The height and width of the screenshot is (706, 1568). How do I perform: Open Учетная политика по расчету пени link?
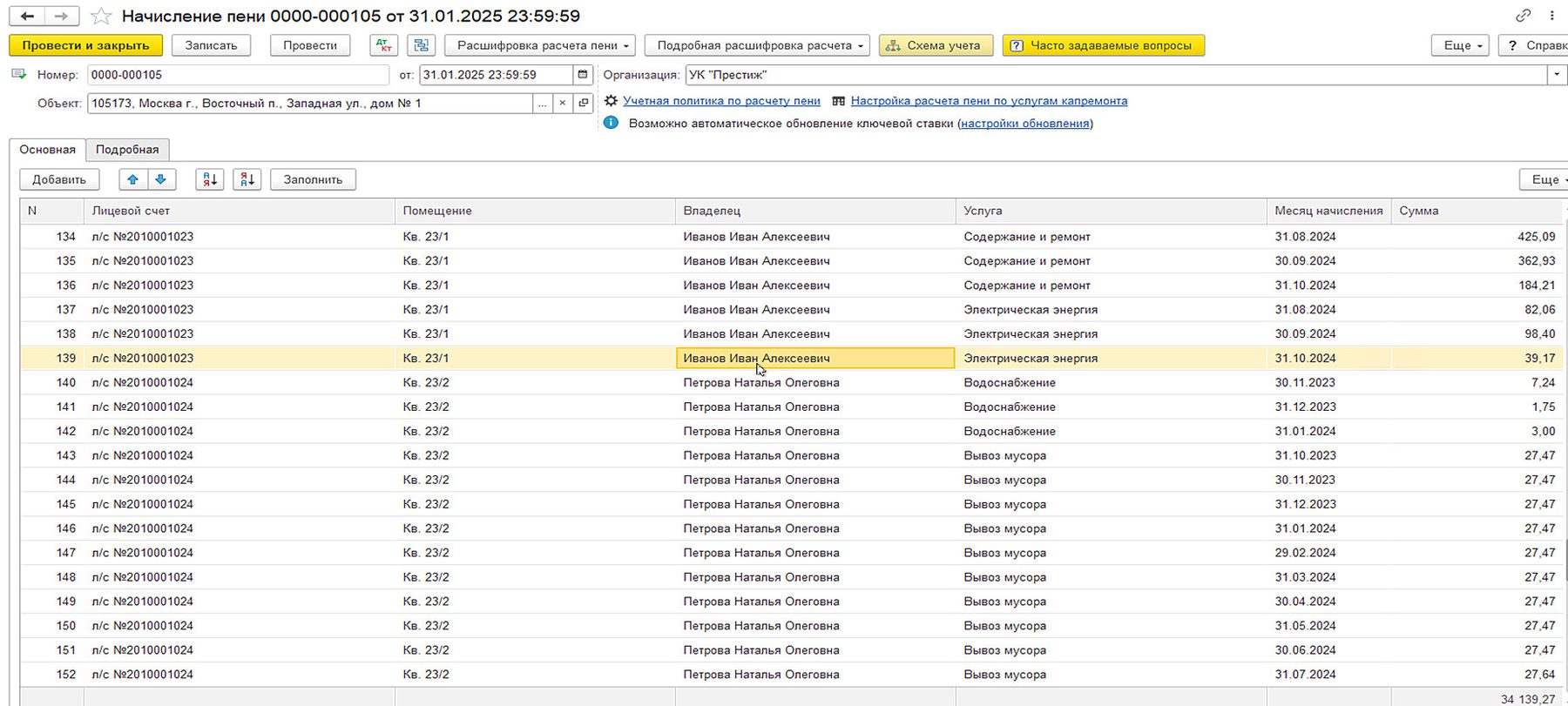721,101
